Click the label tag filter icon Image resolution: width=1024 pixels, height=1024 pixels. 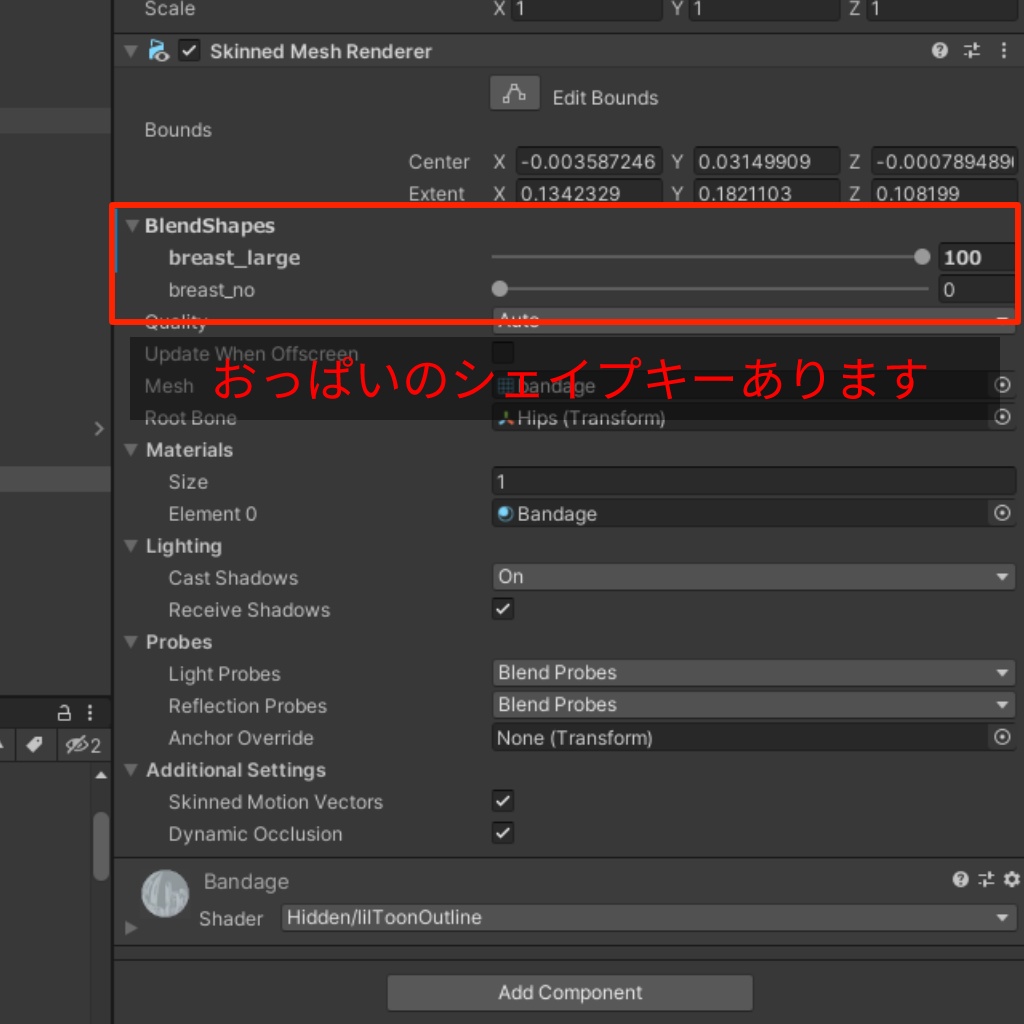pyautogui.click(x=33, y=744)
